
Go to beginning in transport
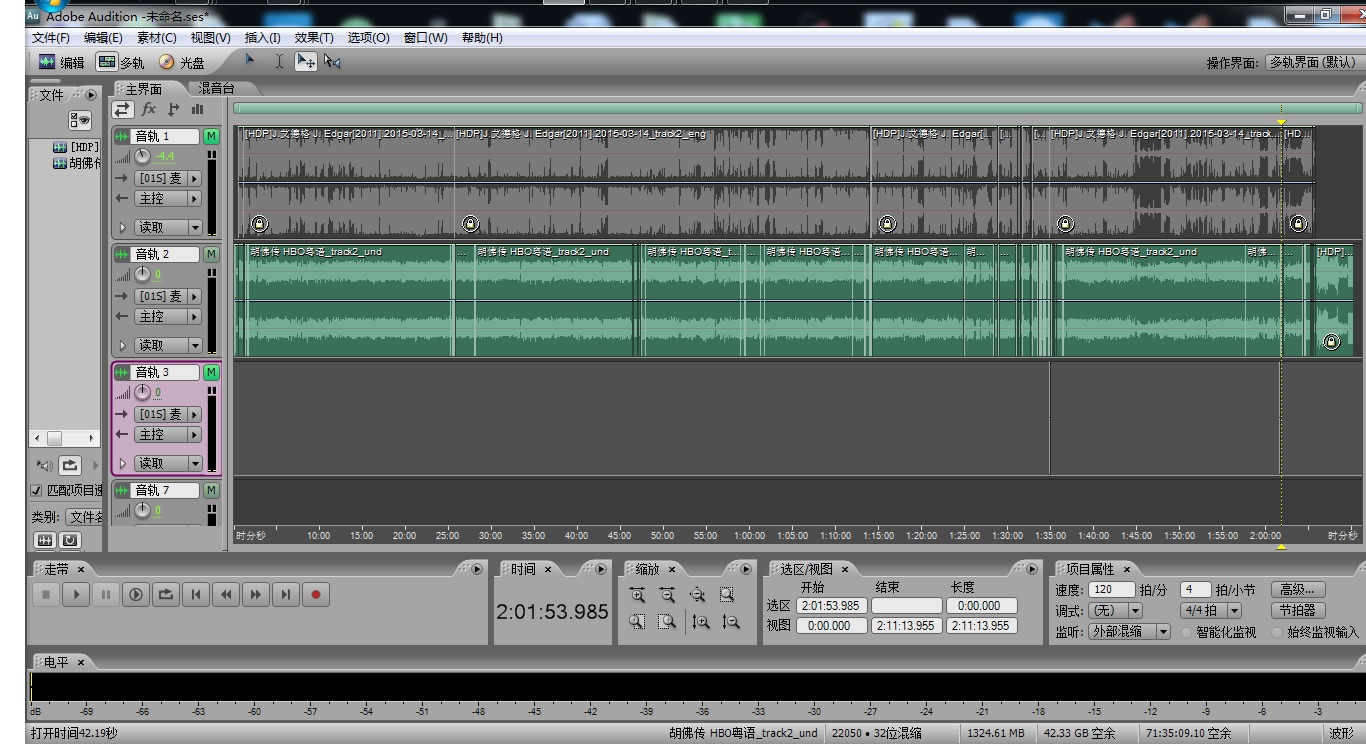(x=196, y=594)
